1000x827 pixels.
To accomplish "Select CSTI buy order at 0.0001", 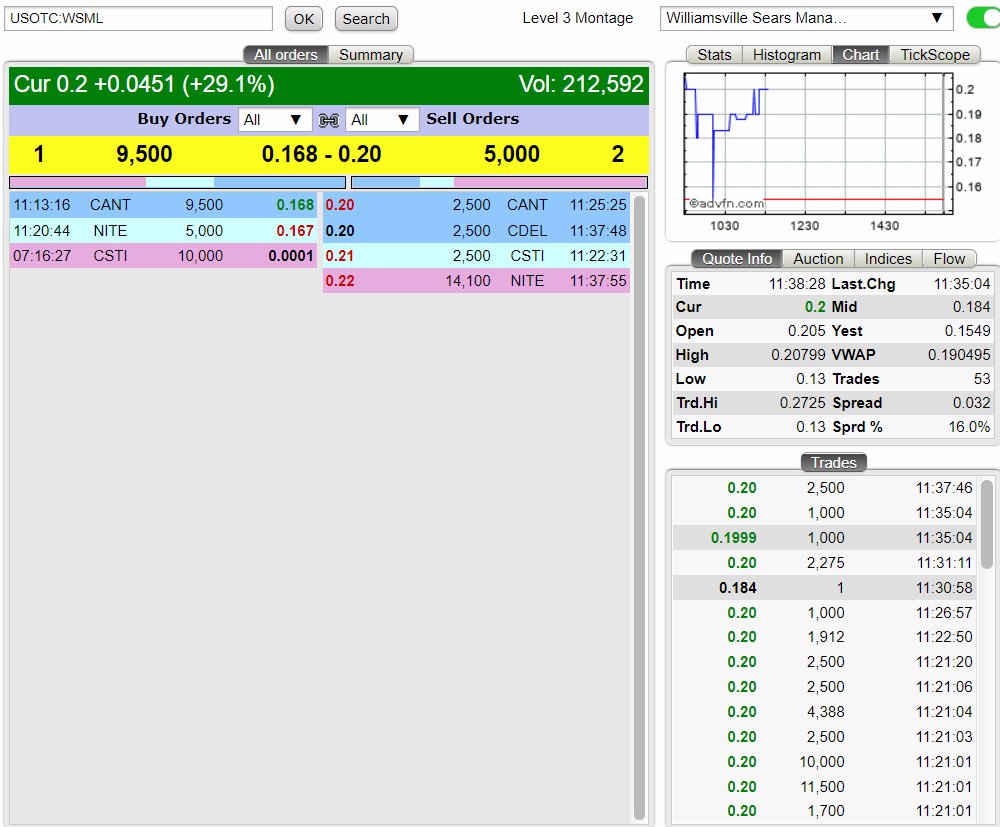I will click(x=163, y=256).
